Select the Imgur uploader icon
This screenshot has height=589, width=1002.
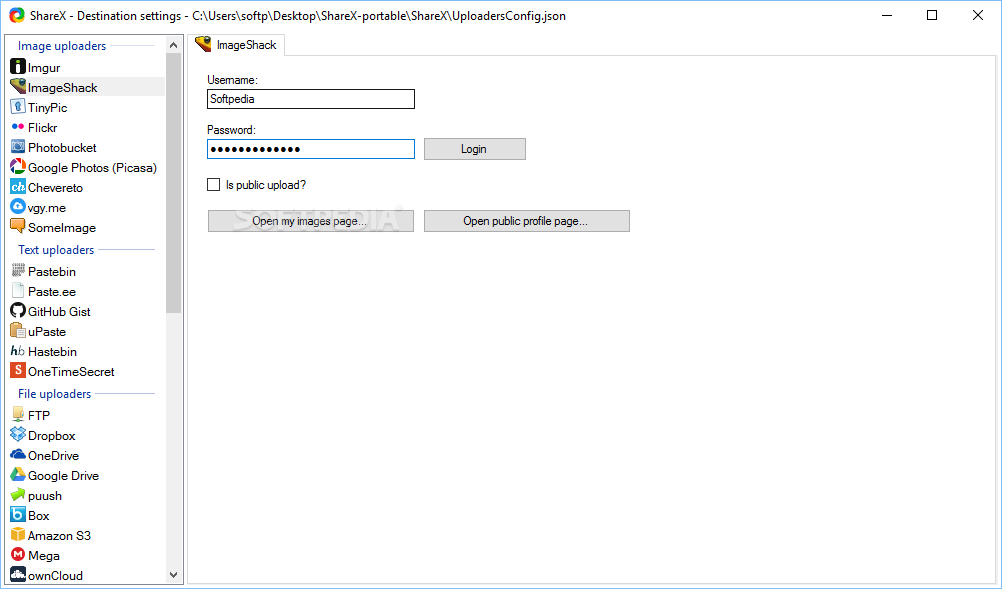coord(18,66)
